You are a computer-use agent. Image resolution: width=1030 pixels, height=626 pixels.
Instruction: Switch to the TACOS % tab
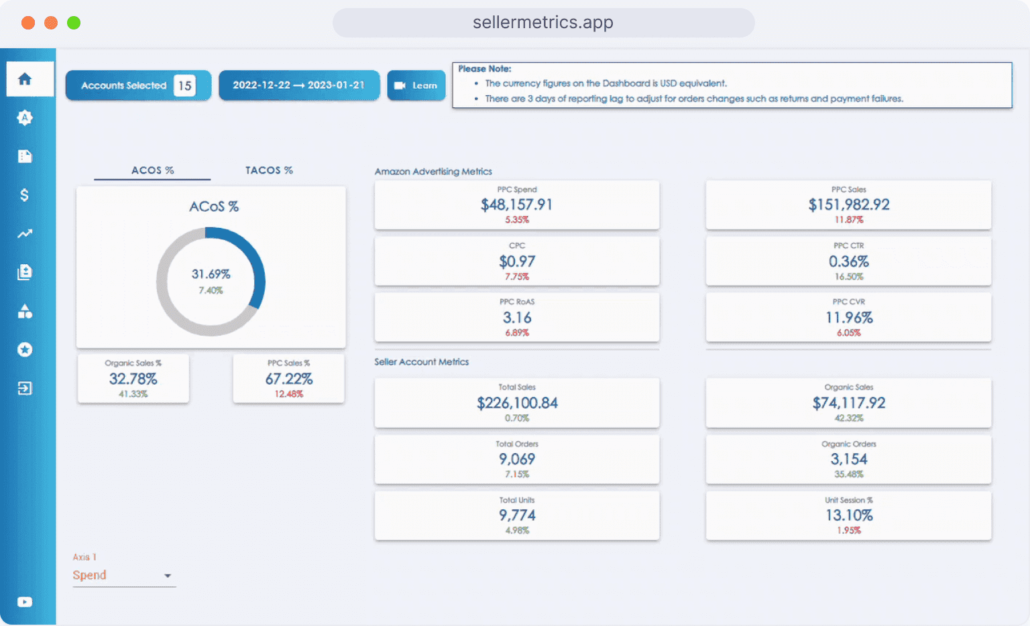268,170
